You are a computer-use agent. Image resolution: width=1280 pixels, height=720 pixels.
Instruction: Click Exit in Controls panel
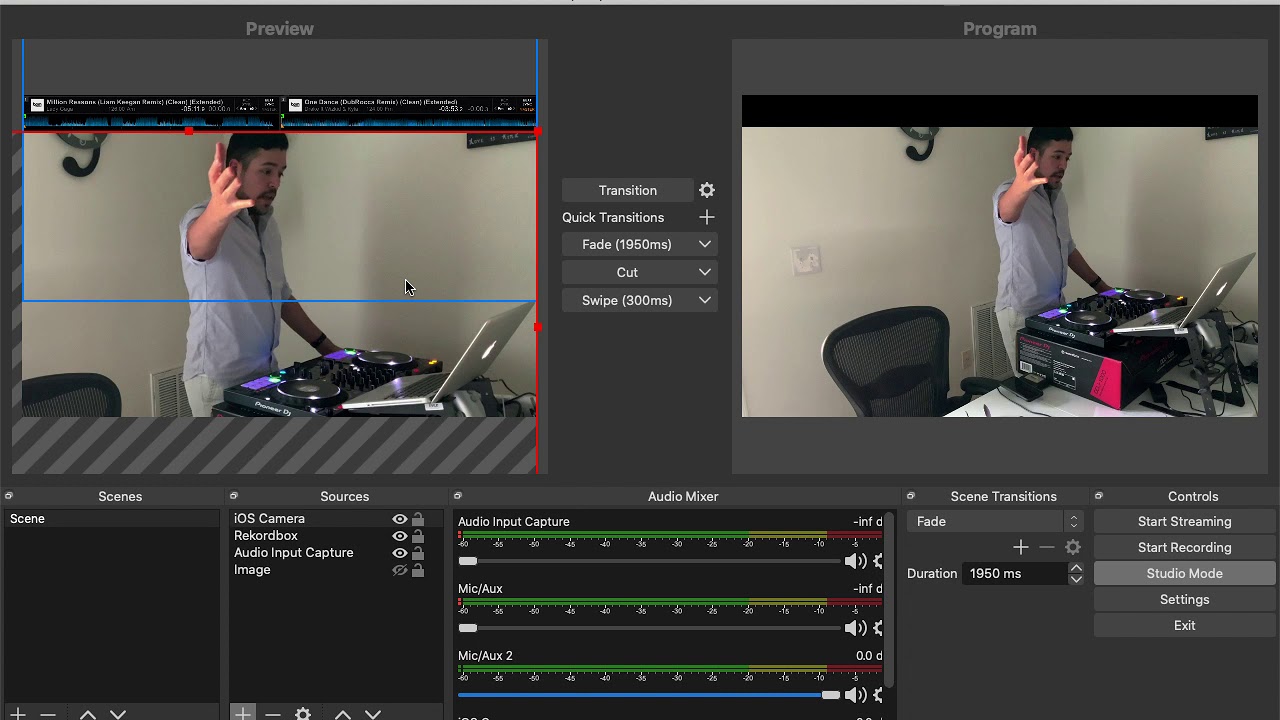click(x=1184, y=625)
